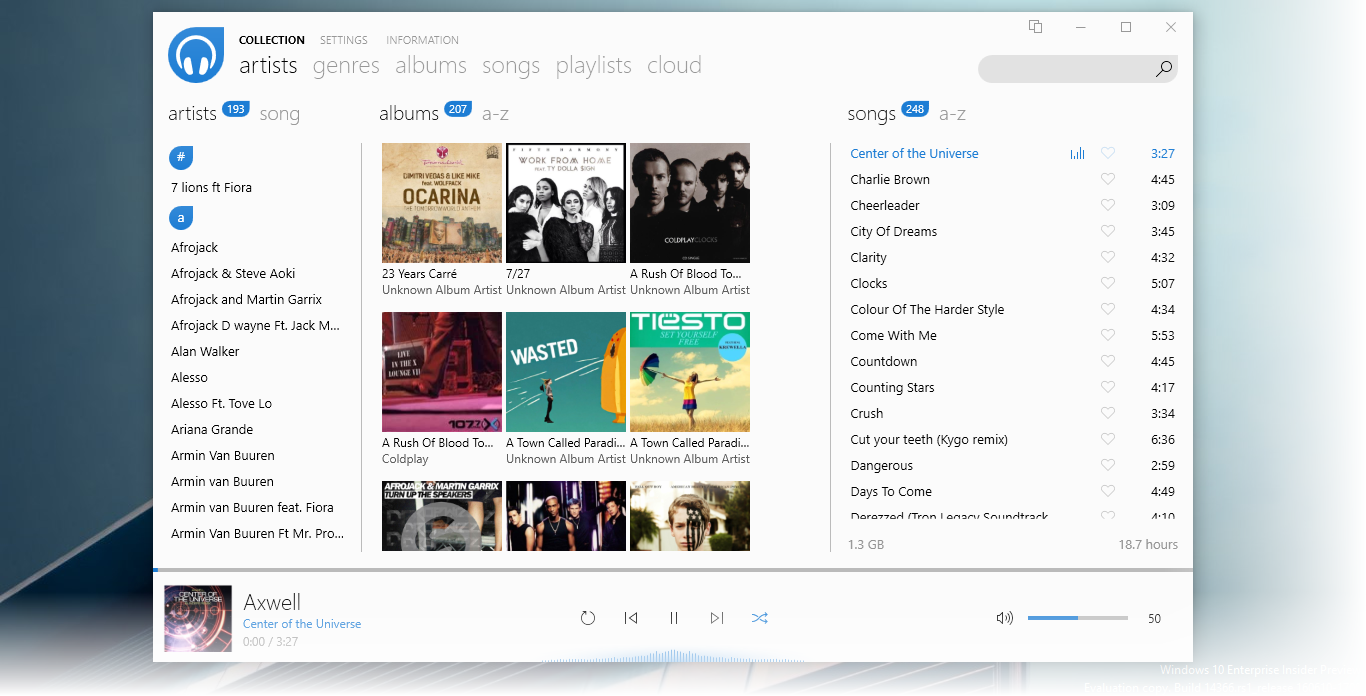Click the songs count badge 248
The width and height of the screenshot is (1366, 696).
click(915, 109)
